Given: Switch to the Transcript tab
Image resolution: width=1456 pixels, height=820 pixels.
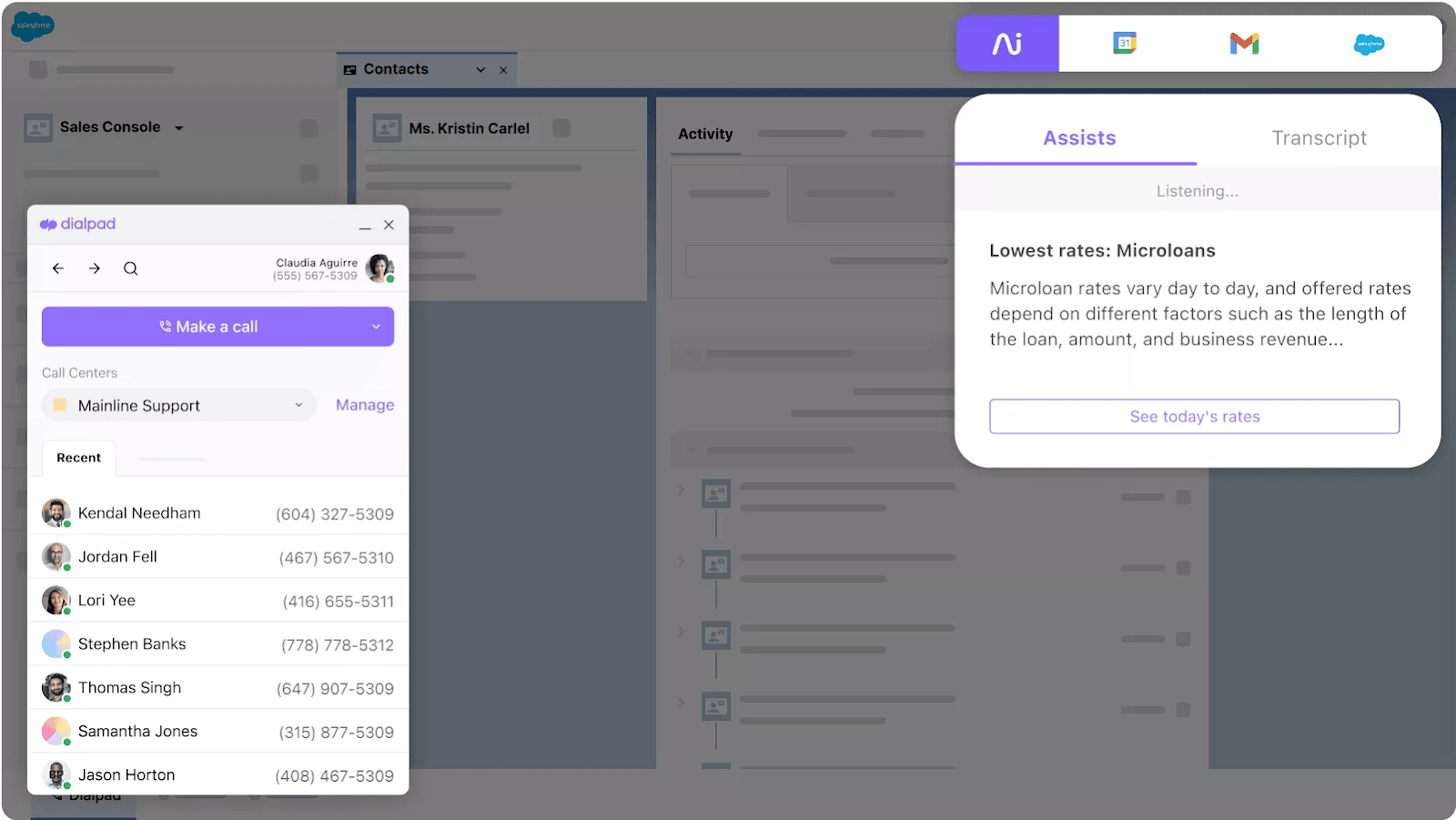Looking at the screenshot, I should click(x=1319, y=137).
